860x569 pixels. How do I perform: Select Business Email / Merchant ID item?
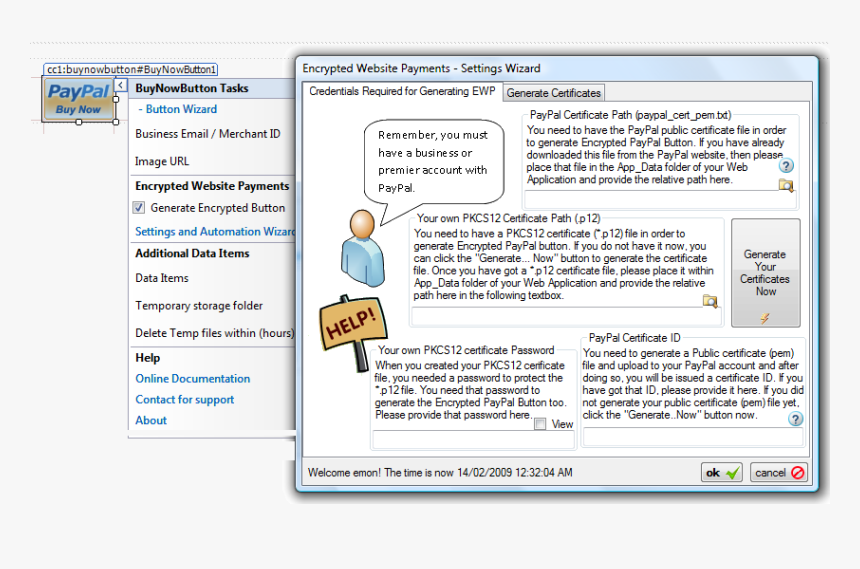coord(207,134)
